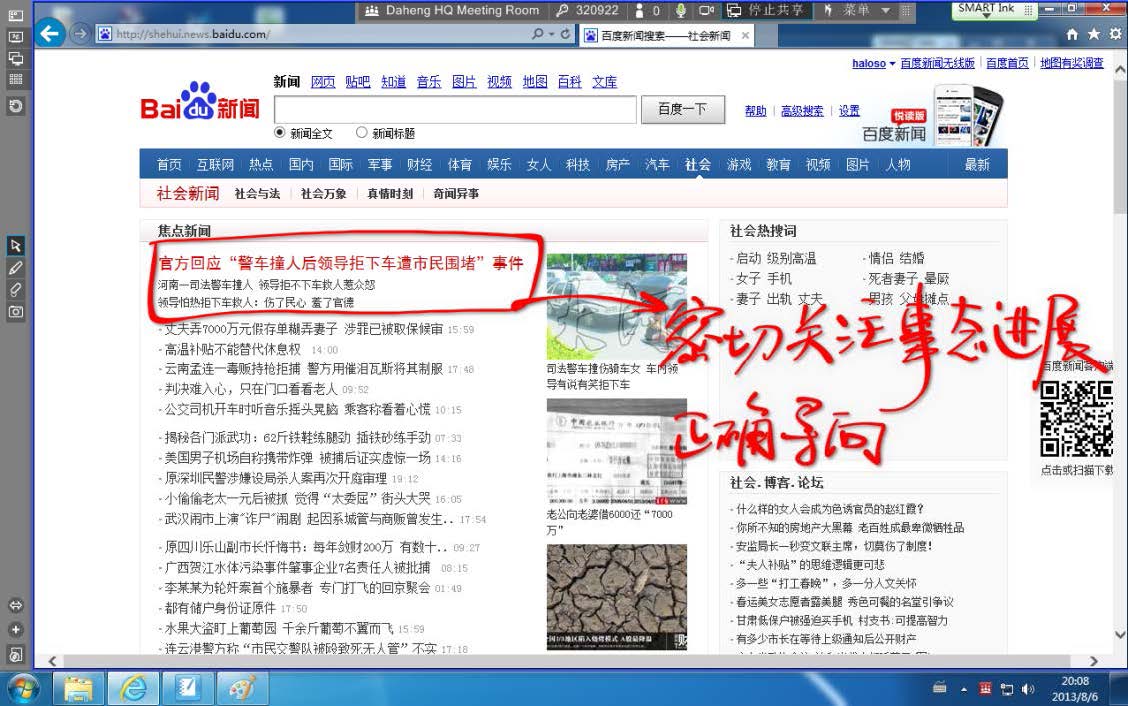Open the 社会与法 sub-category
This screenshot has height=706, width=1128.
(x=257, y=194)
